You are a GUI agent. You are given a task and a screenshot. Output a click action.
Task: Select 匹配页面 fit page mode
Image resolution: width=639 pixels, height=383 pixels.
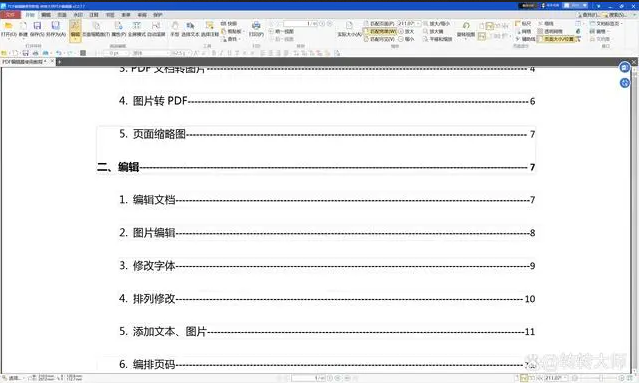pos(379,24)
